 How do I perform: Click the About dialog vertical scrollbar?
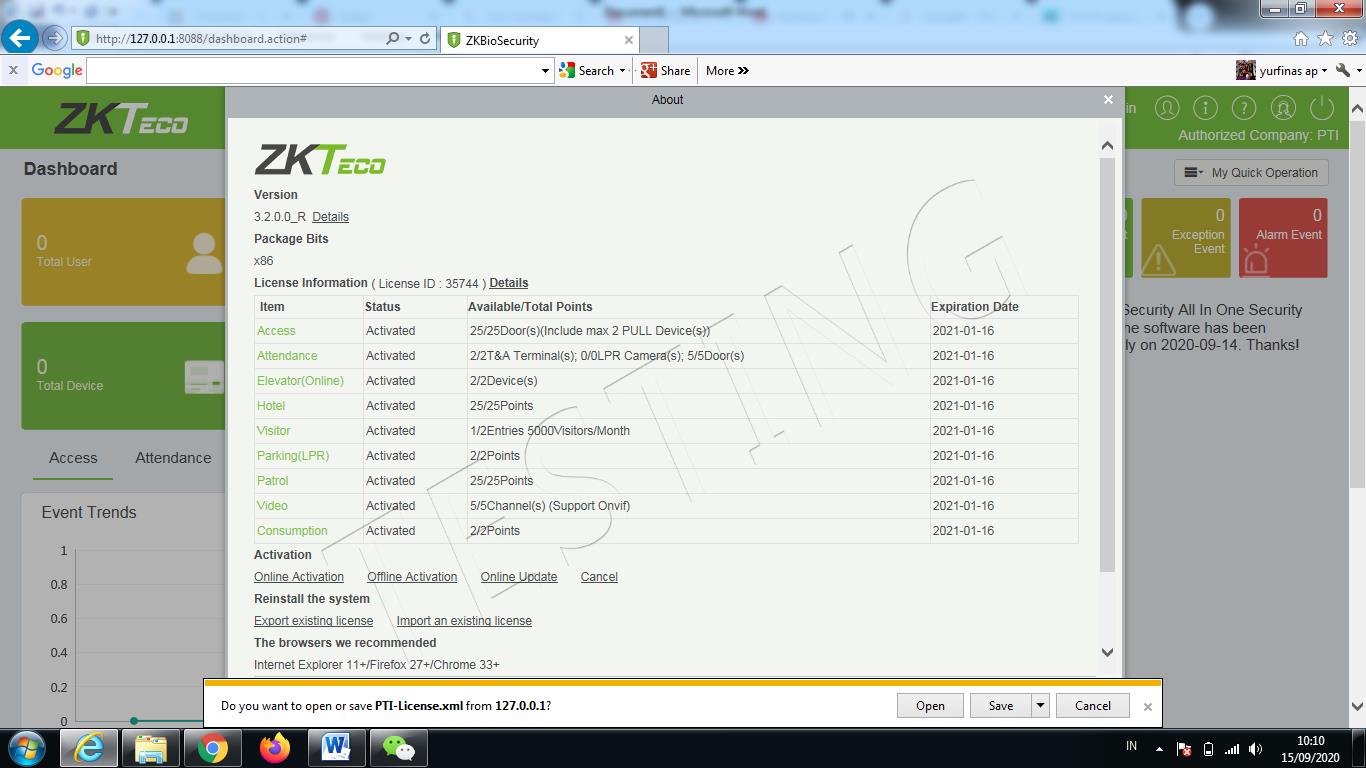tap(1107, 360)
